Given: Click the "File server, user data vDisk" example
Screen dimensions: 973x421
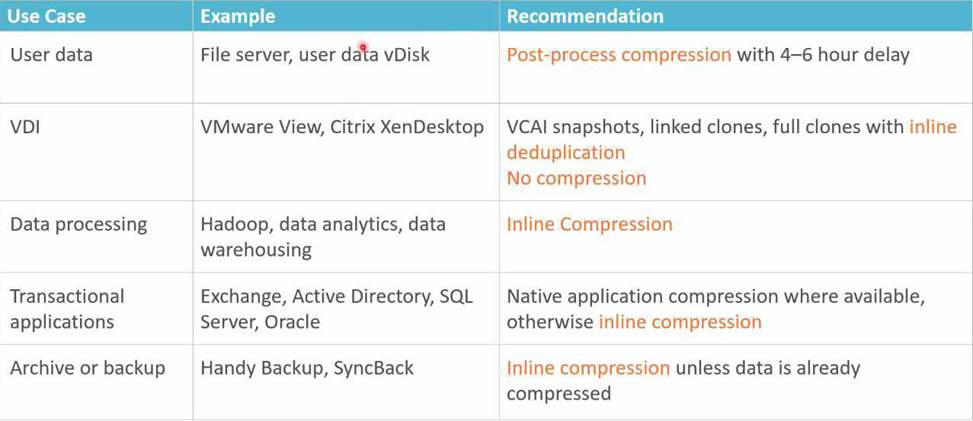Looking at the screenshot, I should point(315,55).
